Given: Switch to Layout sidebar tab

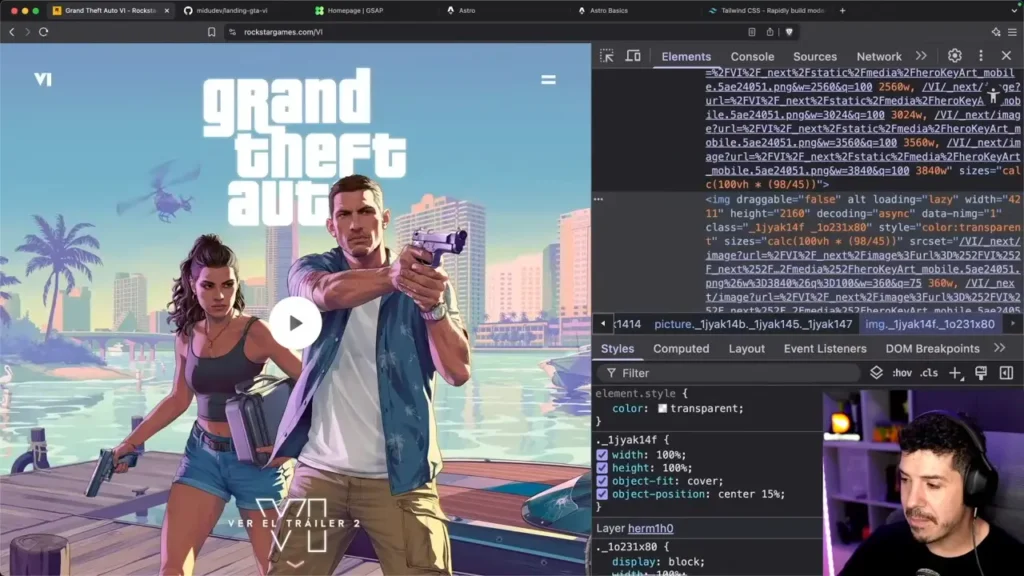Looking at the screenshot, I should coord(746,349).
